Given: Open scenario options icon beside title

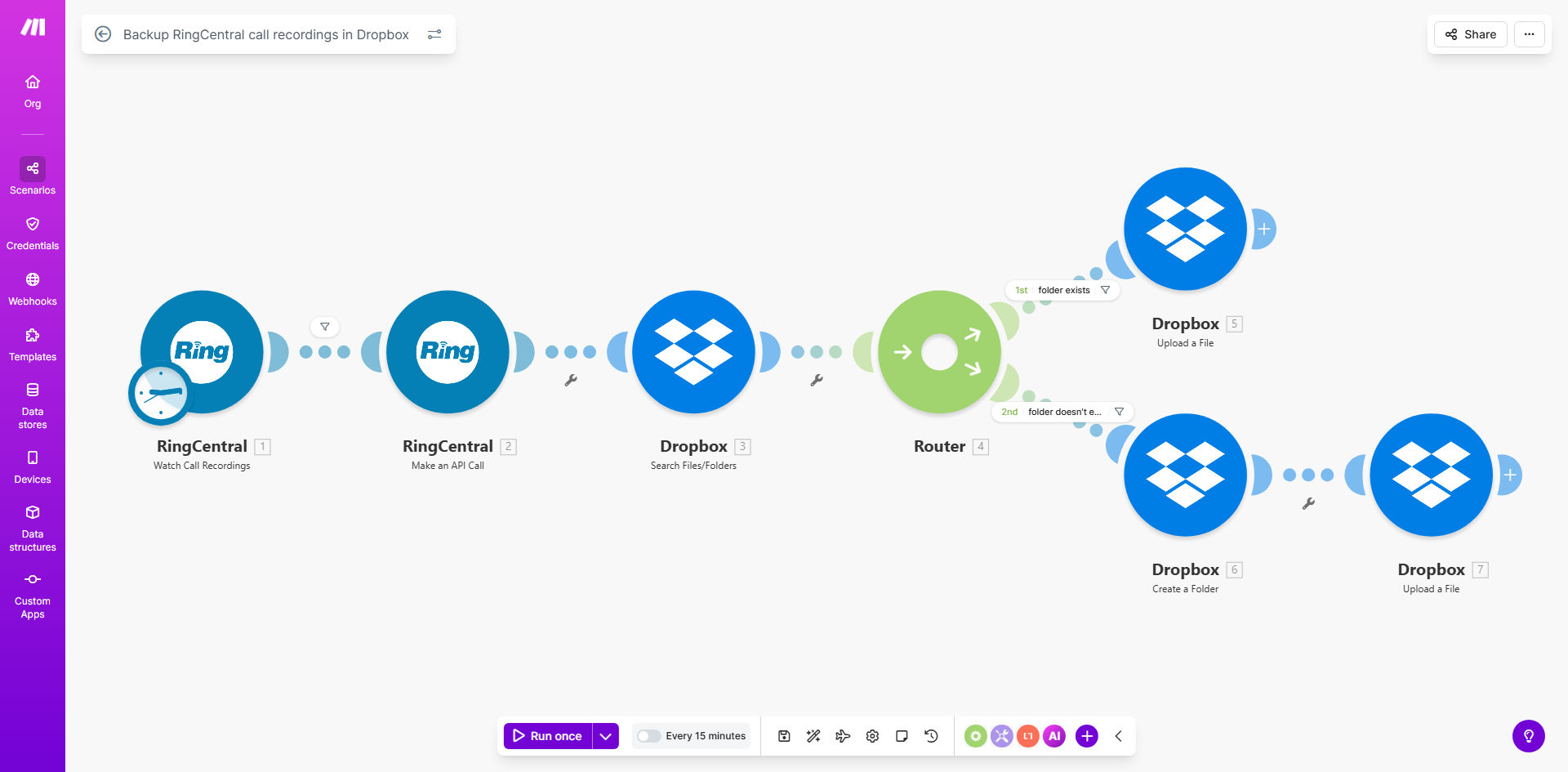Looking at the screenshot, I should pos(434,34).
